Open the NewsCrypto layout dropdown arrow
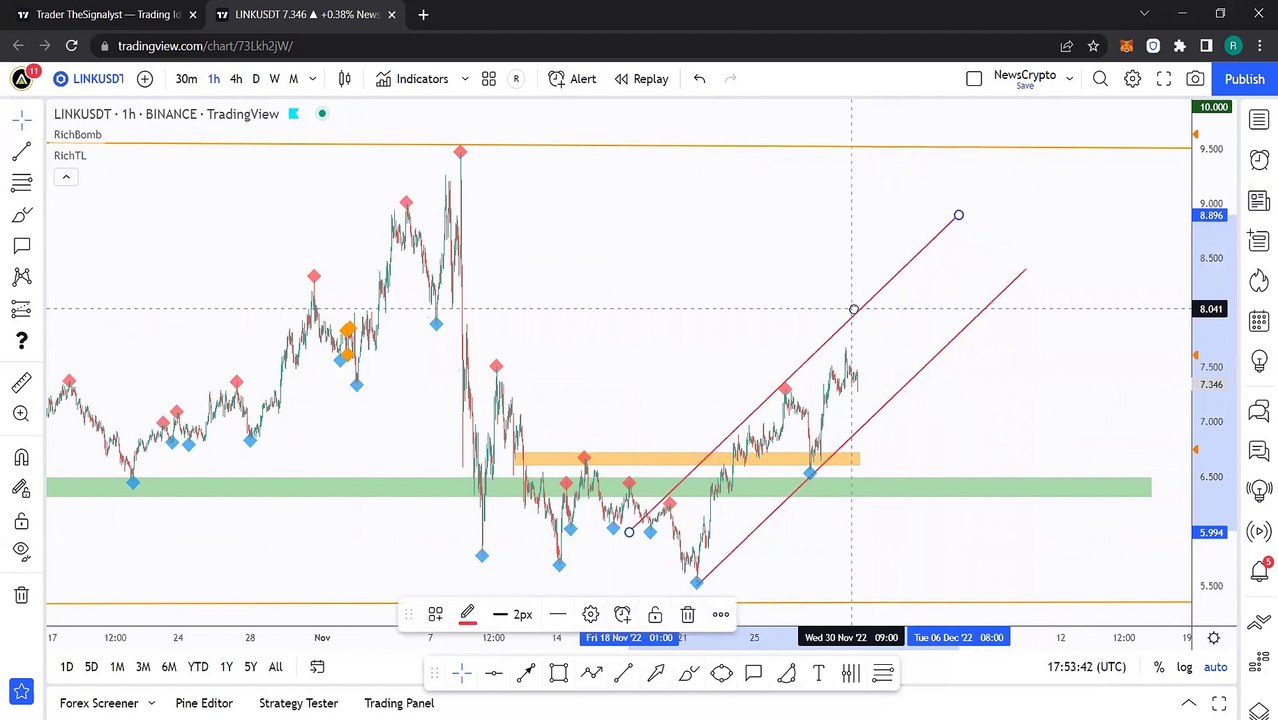This screenshot has height=720, width=1278. [1069, 79]
